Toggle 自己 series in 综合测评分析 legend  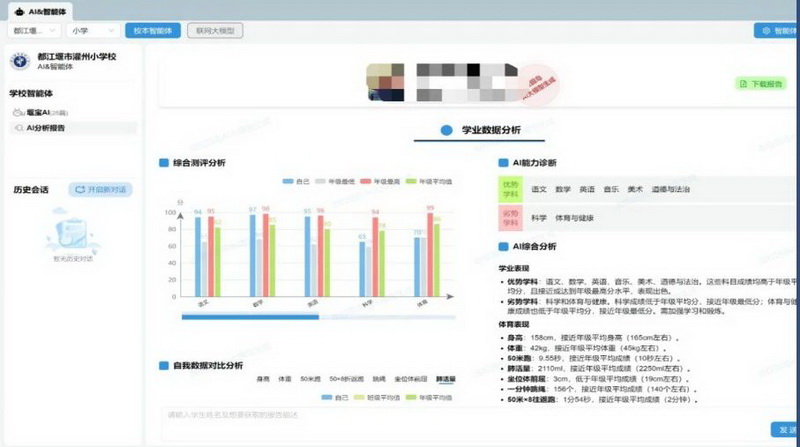[x=295, y=182]
